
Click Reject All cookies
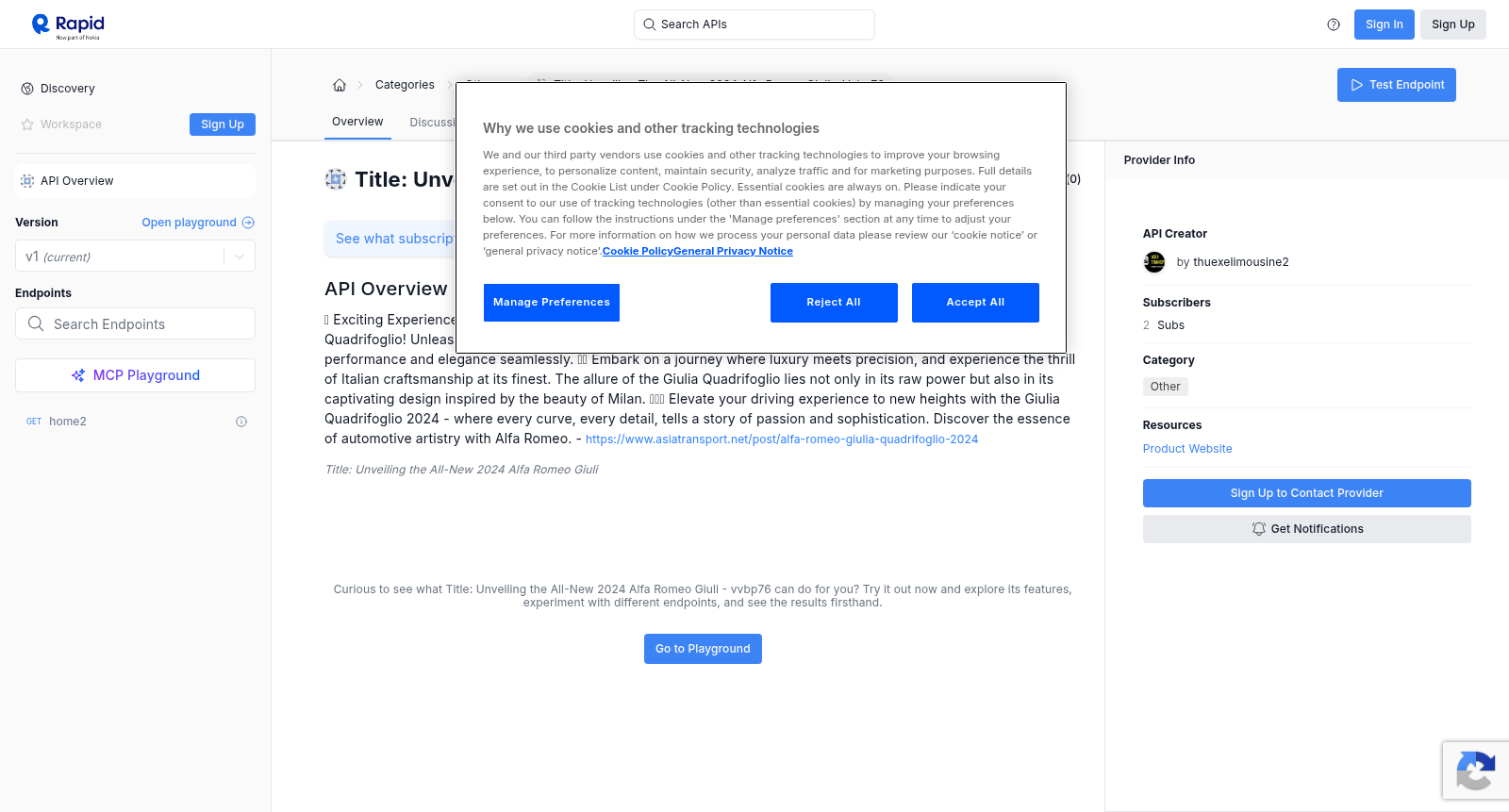[834, 303]
